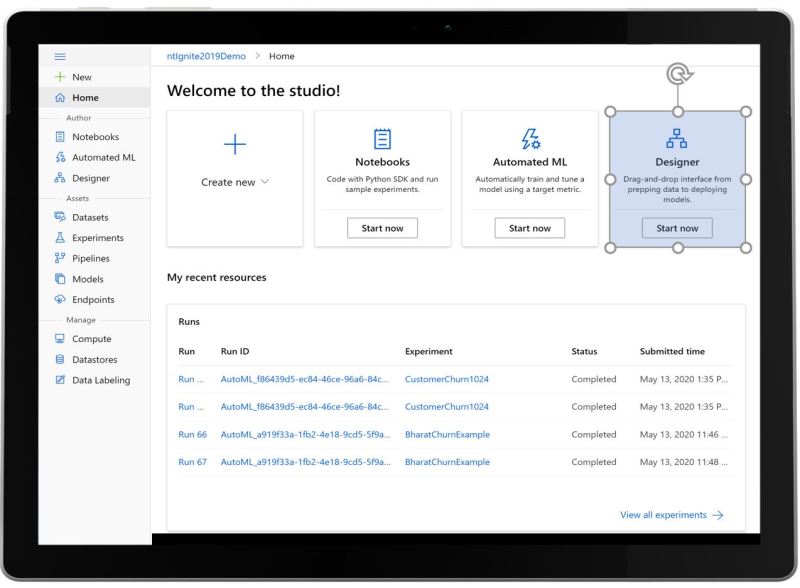The height and width of the screenshot is (588, 800).
Task: Click the Runs section title
Action: point(189,322)
